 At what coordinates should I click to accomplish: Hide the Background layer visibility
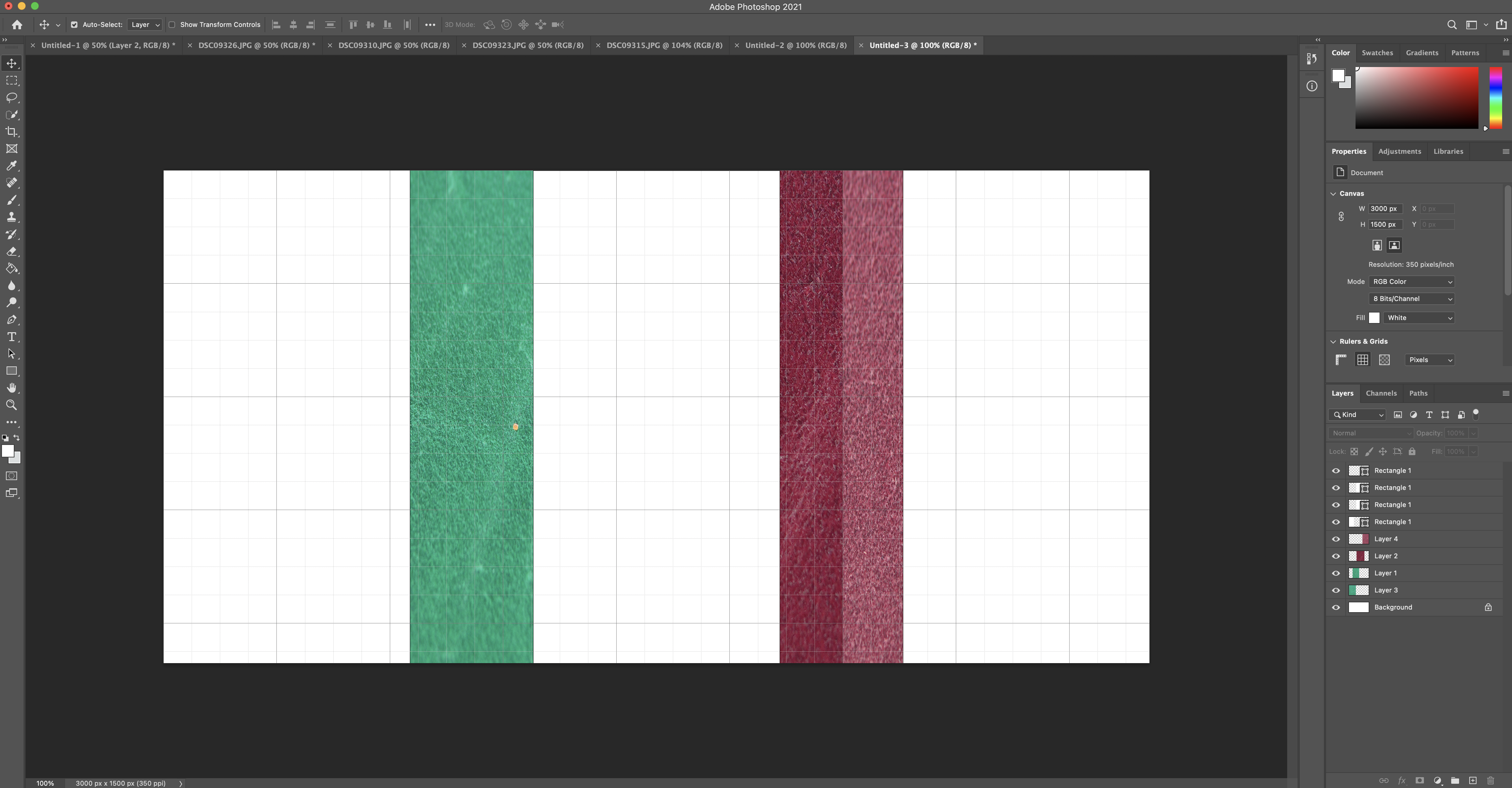click(1336, 607)
